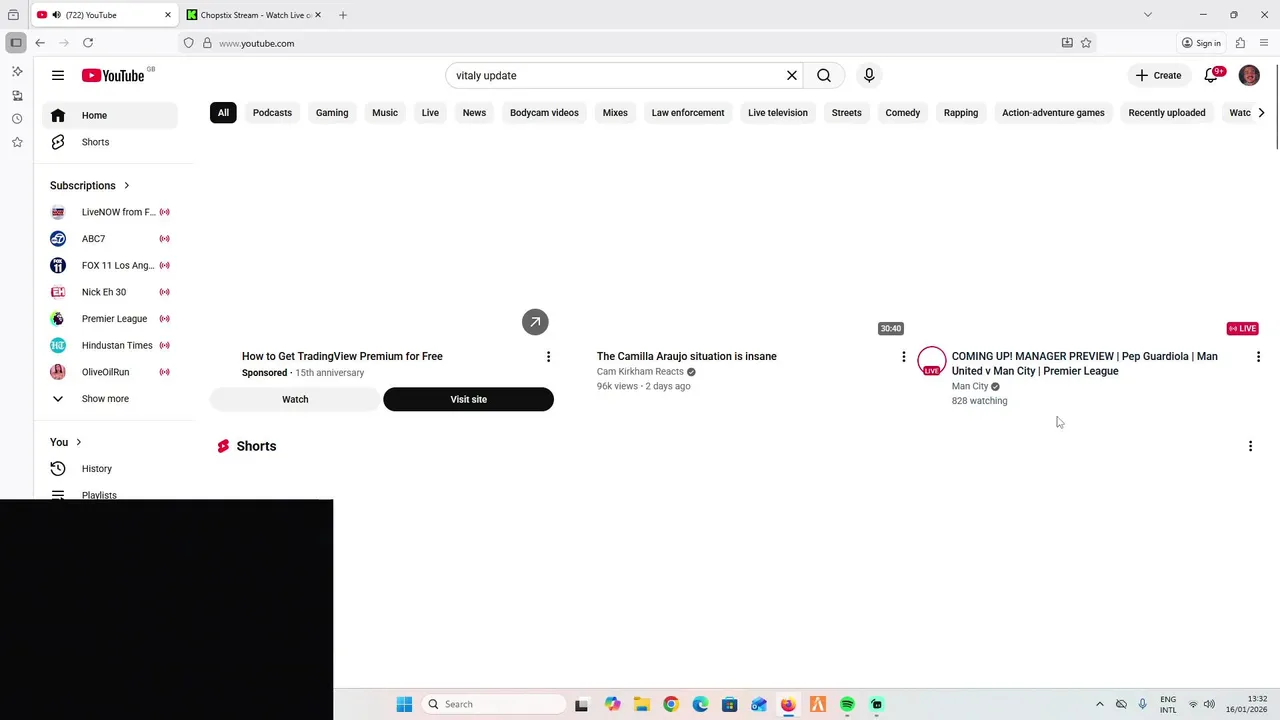1280x720 pixels.
Task: Open YouTube notifications bell
Action: [x=1212, y=75]
